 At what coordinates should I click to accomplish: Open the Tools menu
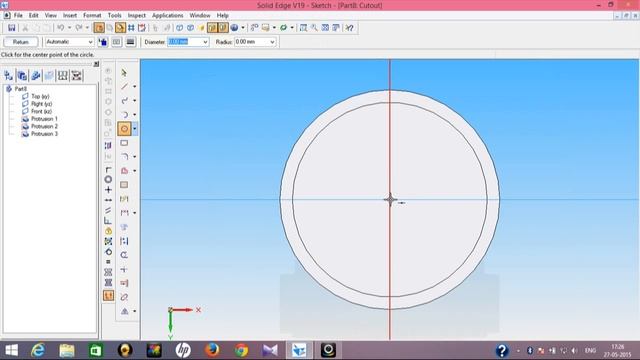click(115, 15)
